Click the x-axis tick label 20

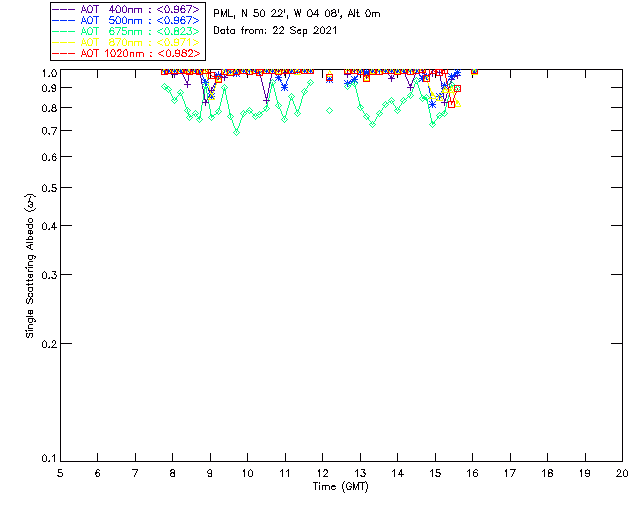(x=622, y=473)
